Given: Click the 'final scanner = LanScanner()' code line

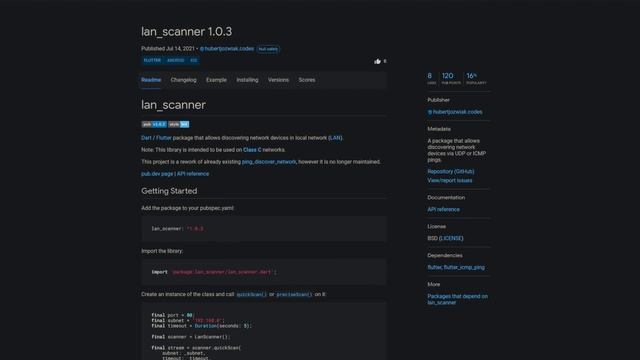Looking at the screenshot, I should (191, 337).
